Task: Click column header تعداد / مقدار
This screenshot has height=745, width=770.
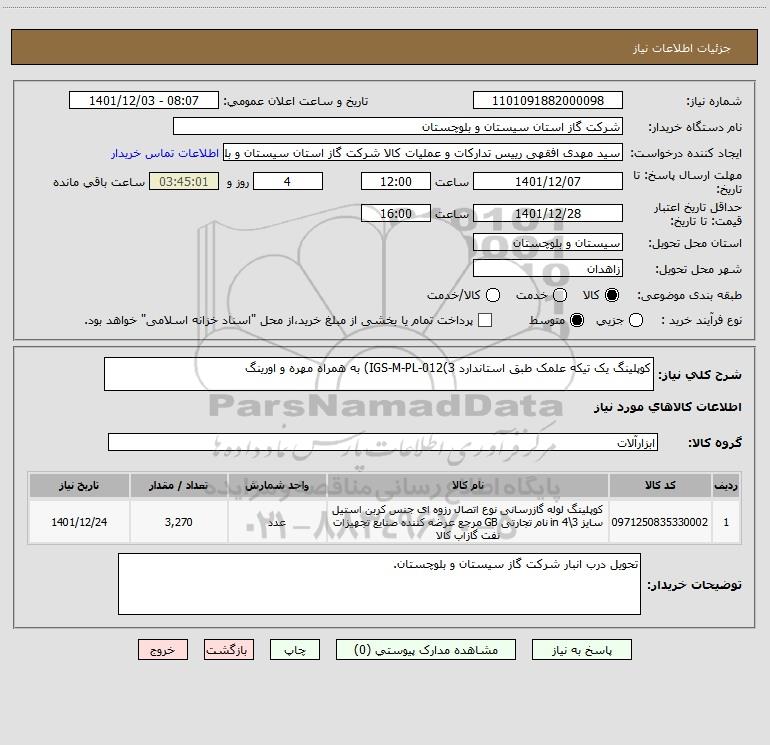Action: (x=179, y=485)
